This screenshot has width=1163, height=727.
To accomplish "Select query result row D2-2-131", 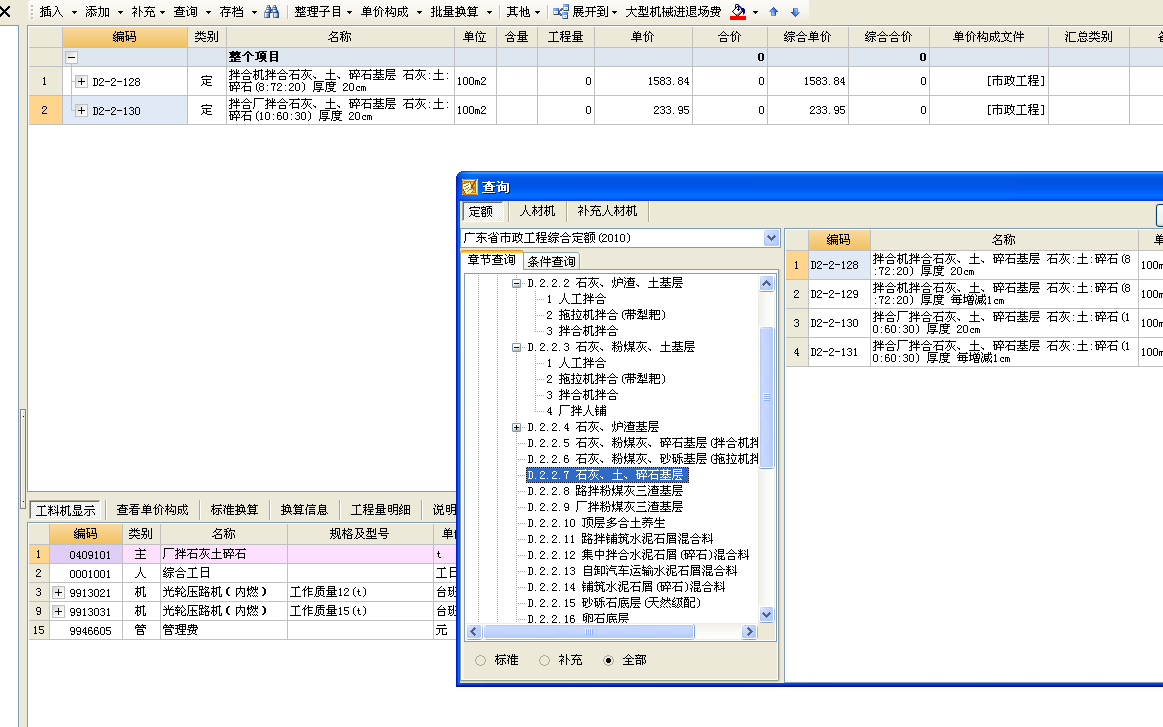I will click(x=974, y=352).
